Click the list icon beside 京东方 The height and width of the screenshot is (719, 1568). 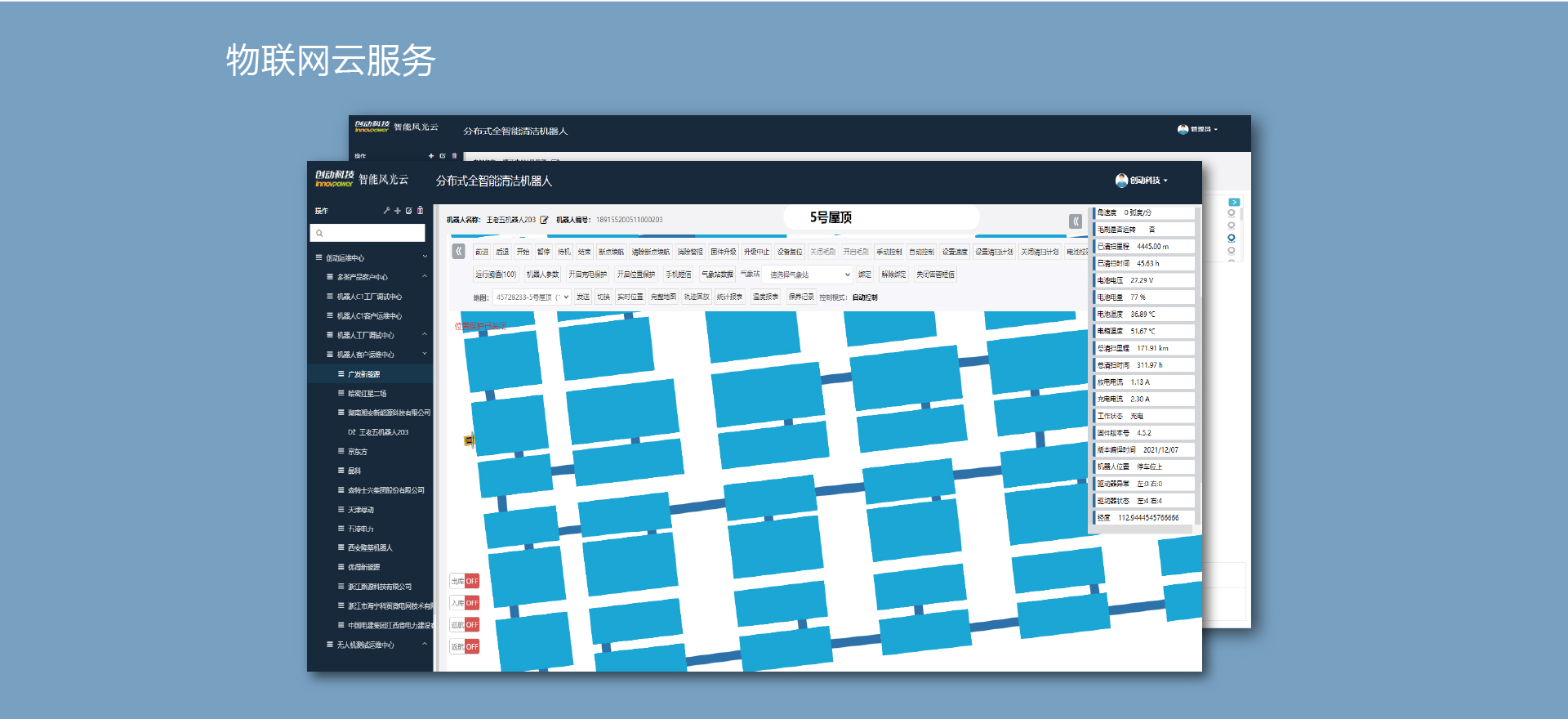[x=341, y=451]
